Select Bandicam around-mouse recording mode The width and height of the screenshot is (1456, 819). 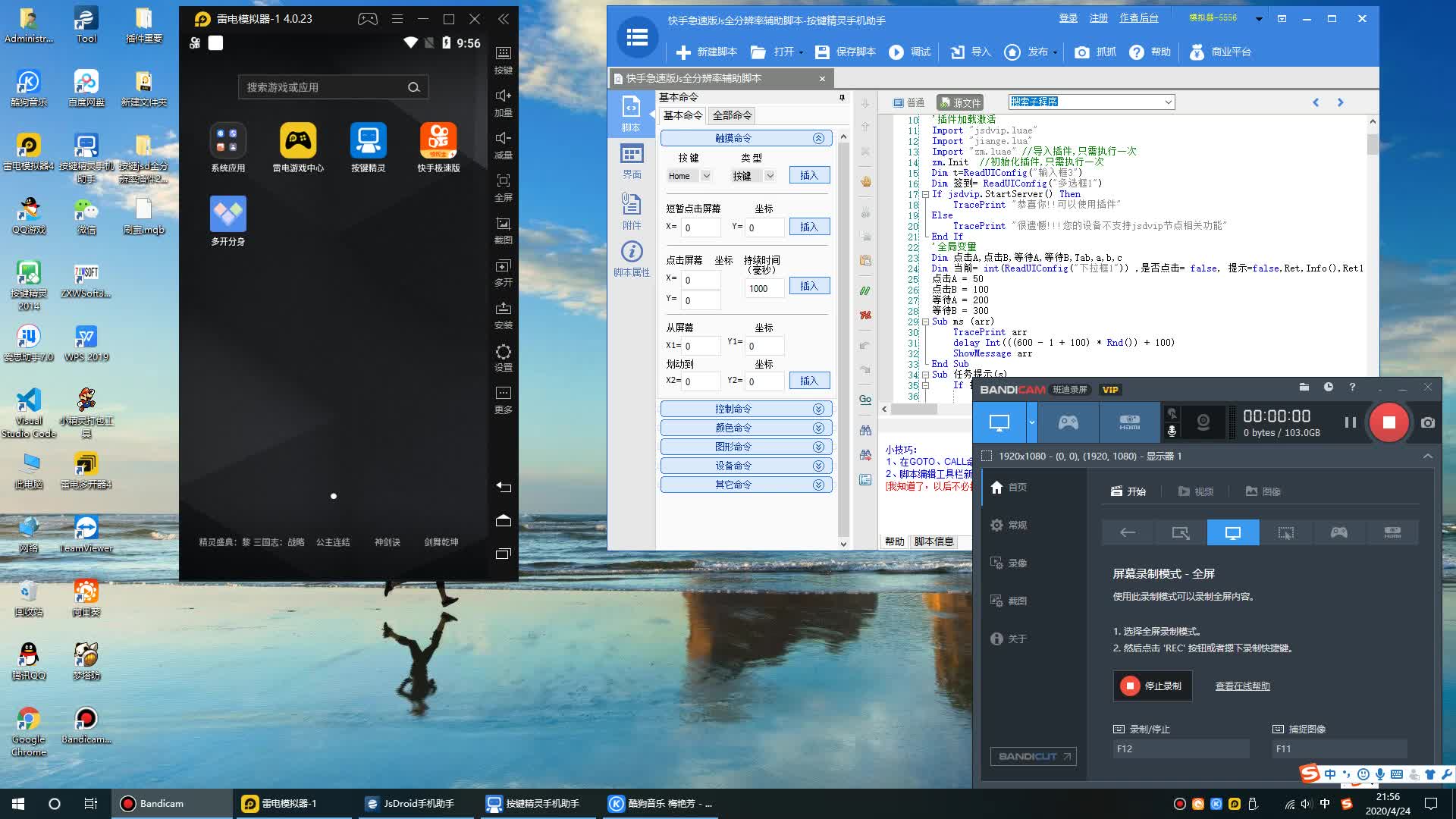[1285, 532]
